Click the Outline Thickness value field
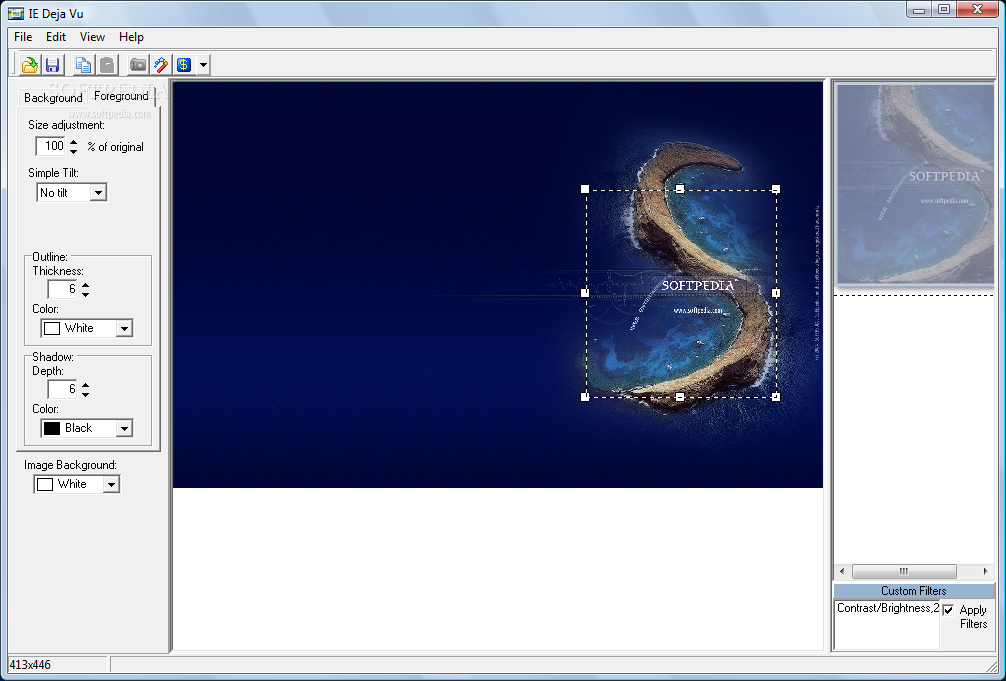This screenshot has height=681, width=1006. click(x=63, y=289)
